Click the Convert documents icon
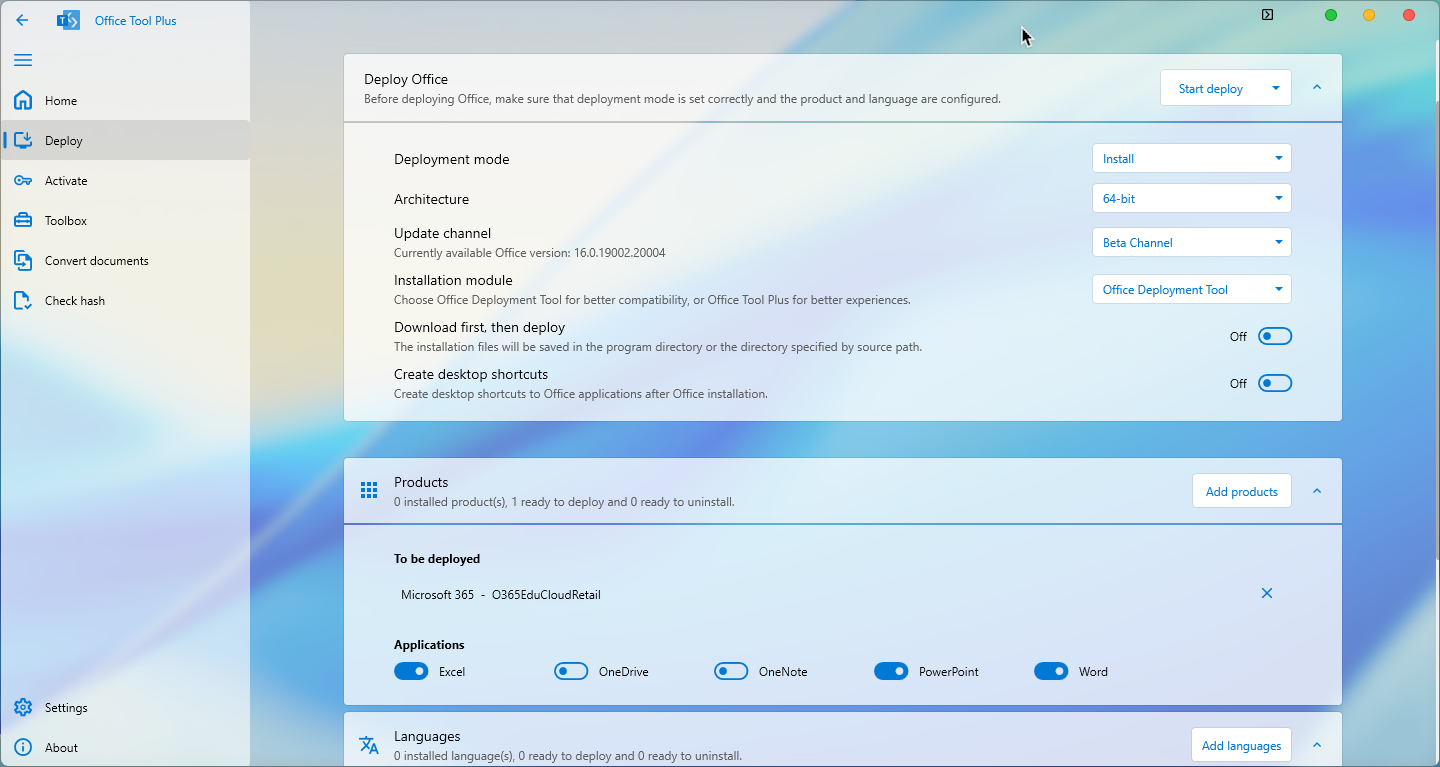1440x767 pixels. [24, 260]
